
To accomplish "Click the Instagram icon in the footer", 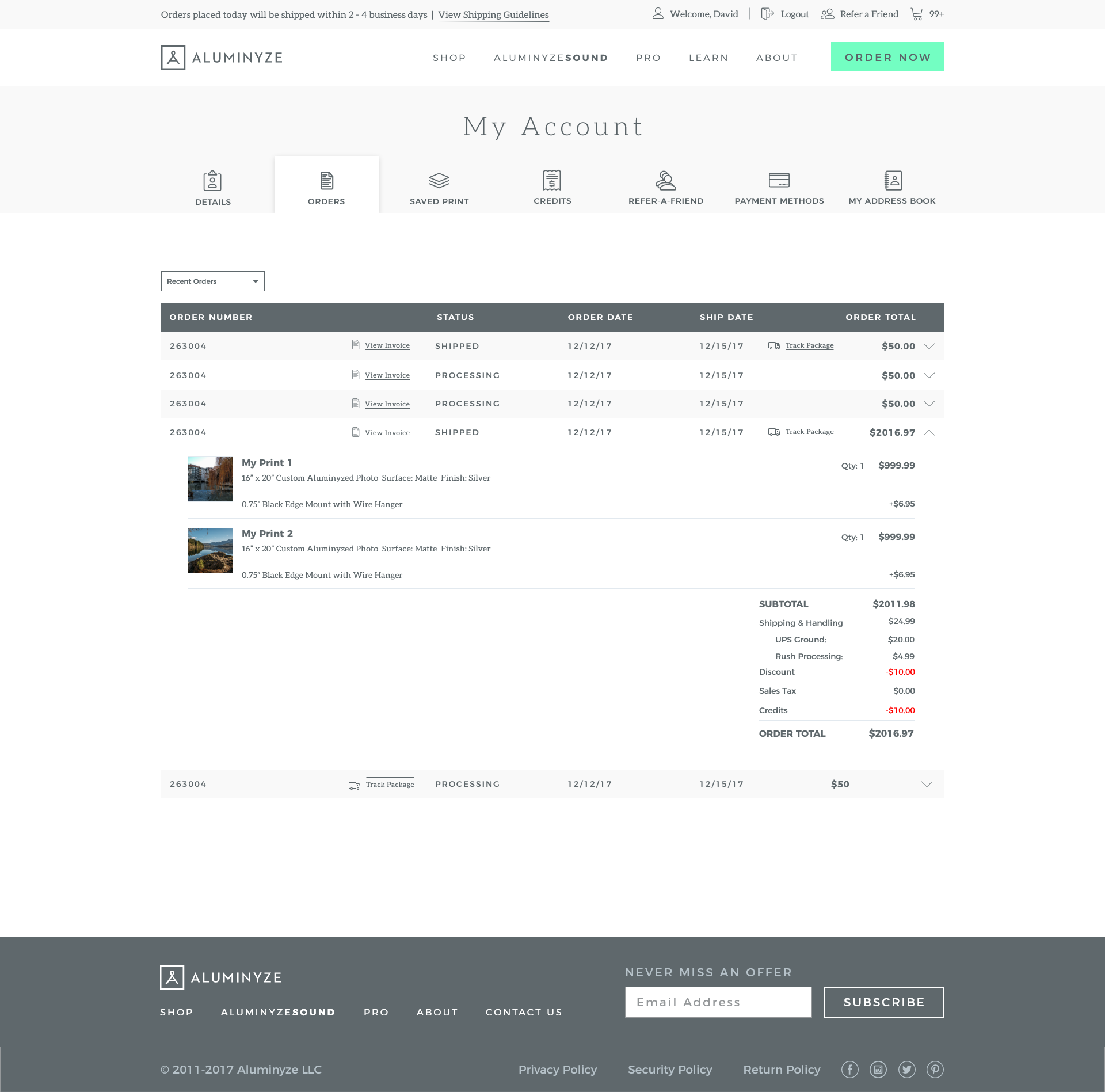I will coord(878,1070).
